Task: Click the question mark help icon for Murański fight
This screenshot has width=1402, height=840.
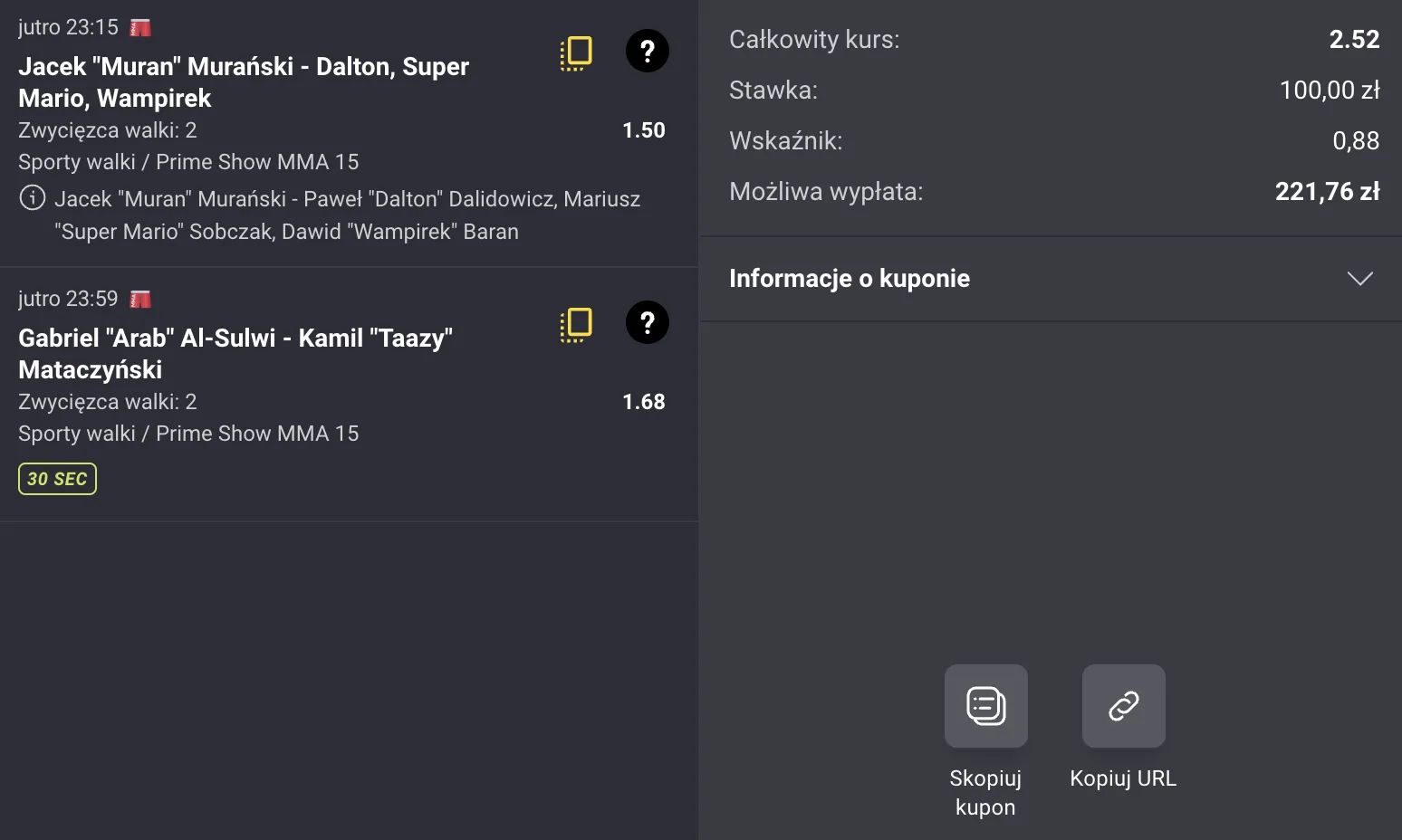Action: pos(647,52)
